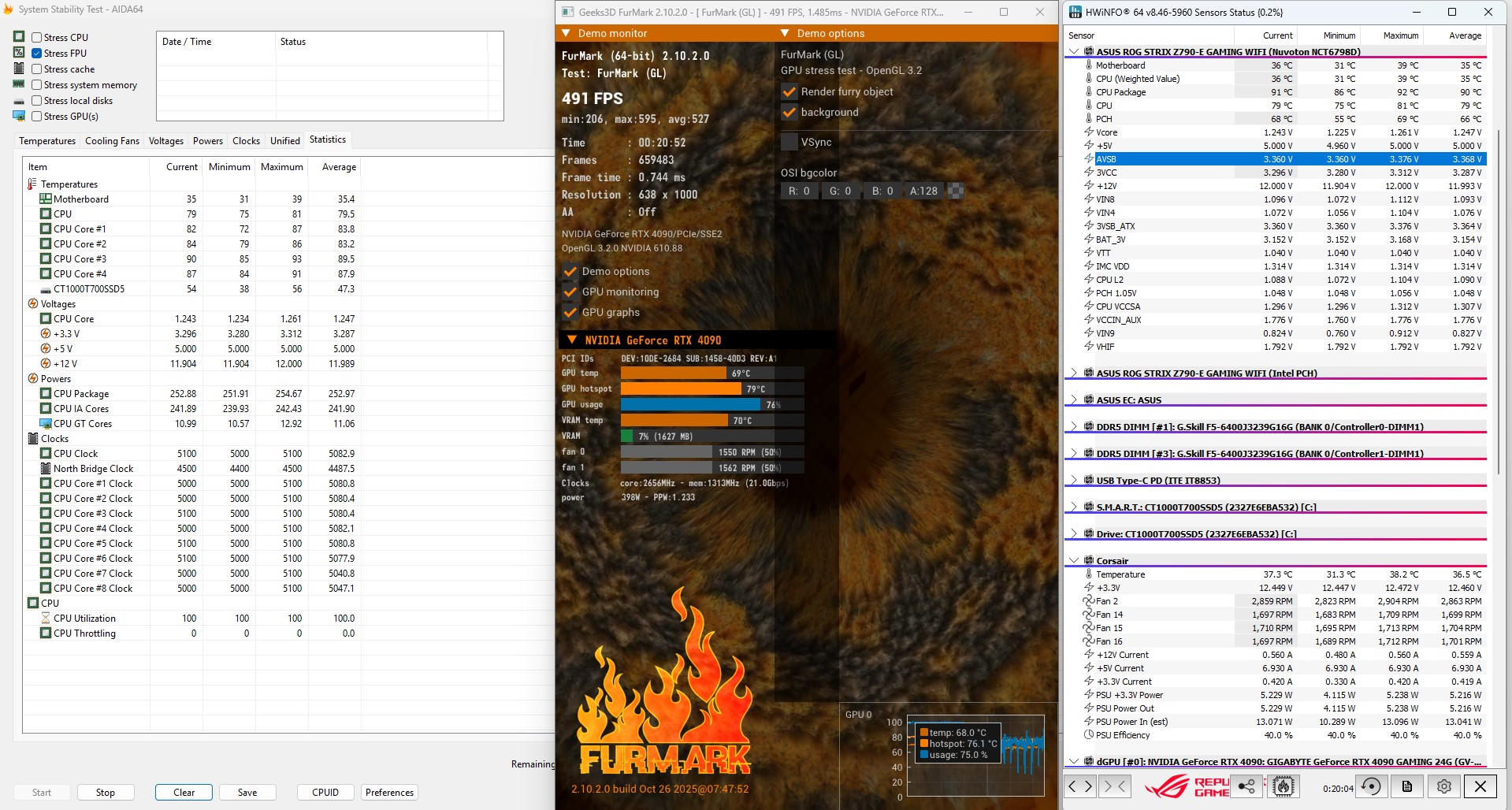The image size is (1512, 810).
Task: Open HWiNFO logging report document icon
Action: (x=1407, y=786)
